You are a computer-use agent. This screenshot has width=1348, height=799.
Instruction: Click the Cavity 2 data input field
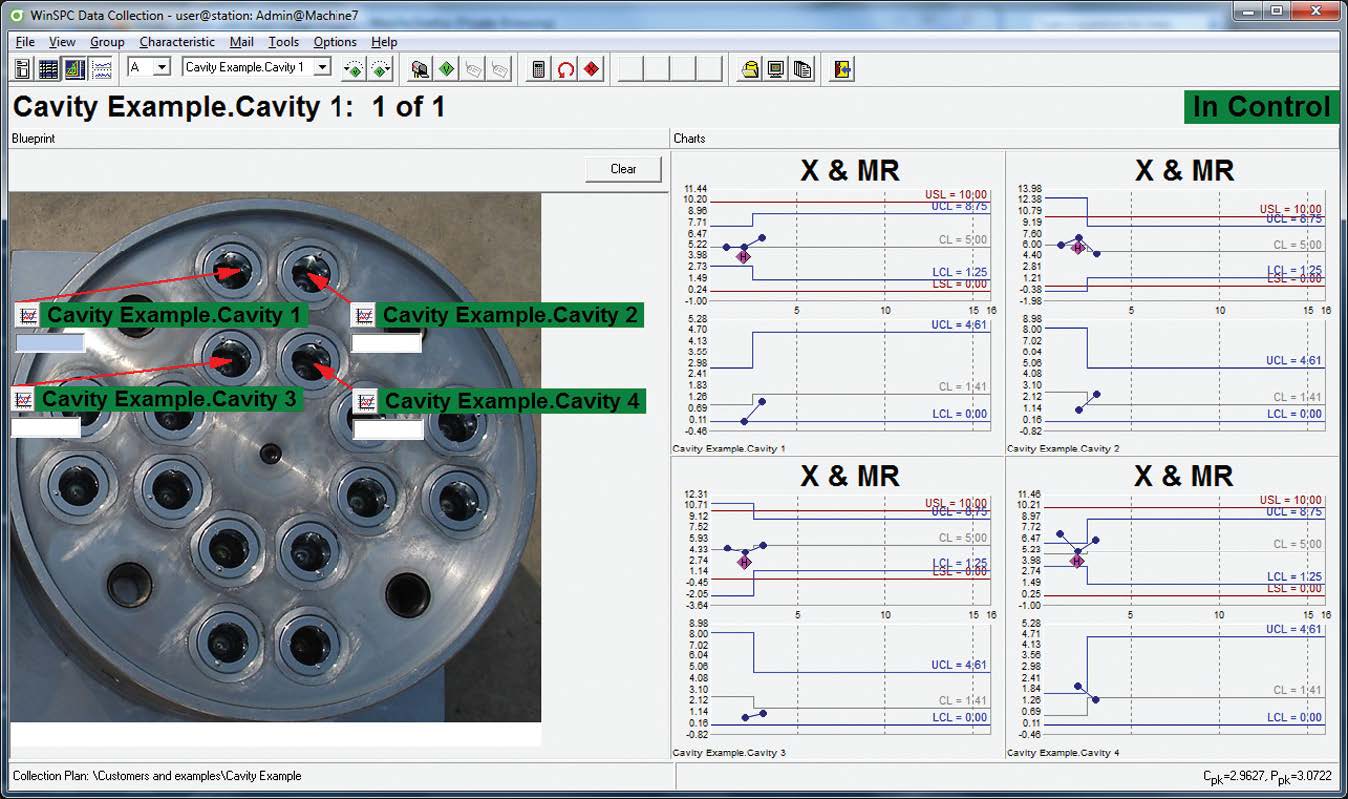[386, 343]
